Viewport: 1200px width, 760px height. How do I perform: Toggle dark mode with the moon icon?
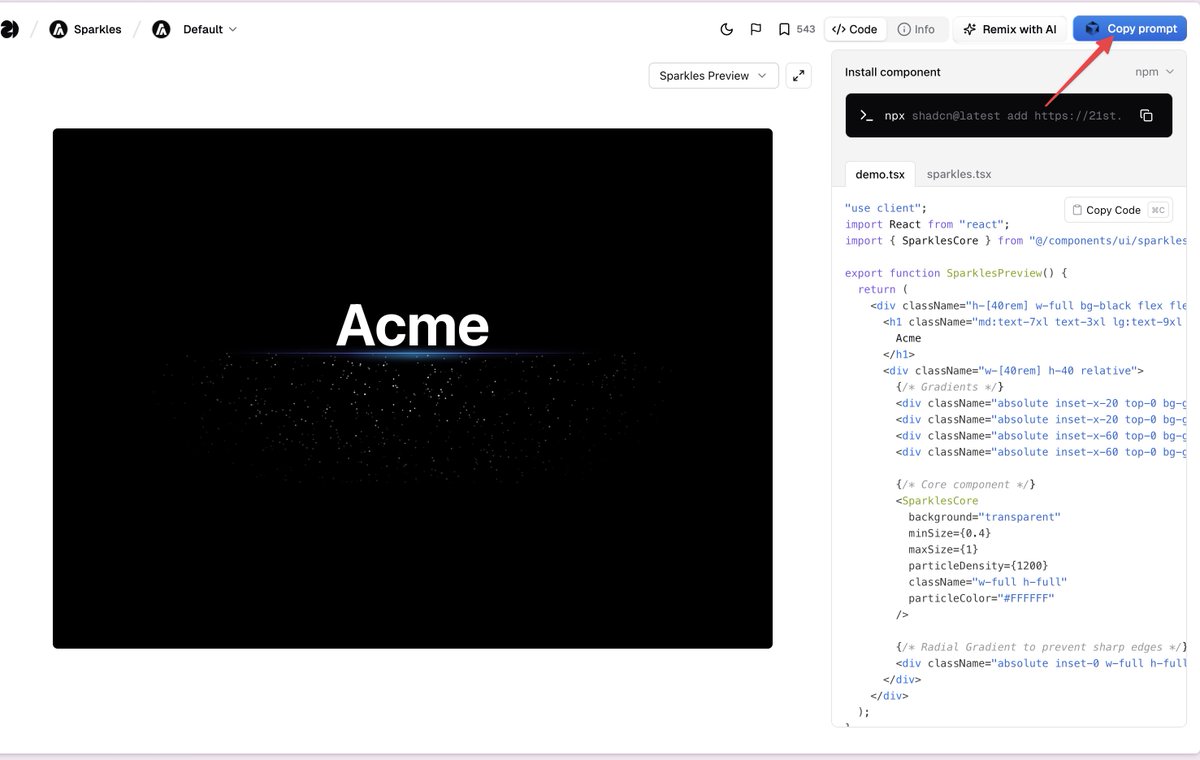[727, 29]
